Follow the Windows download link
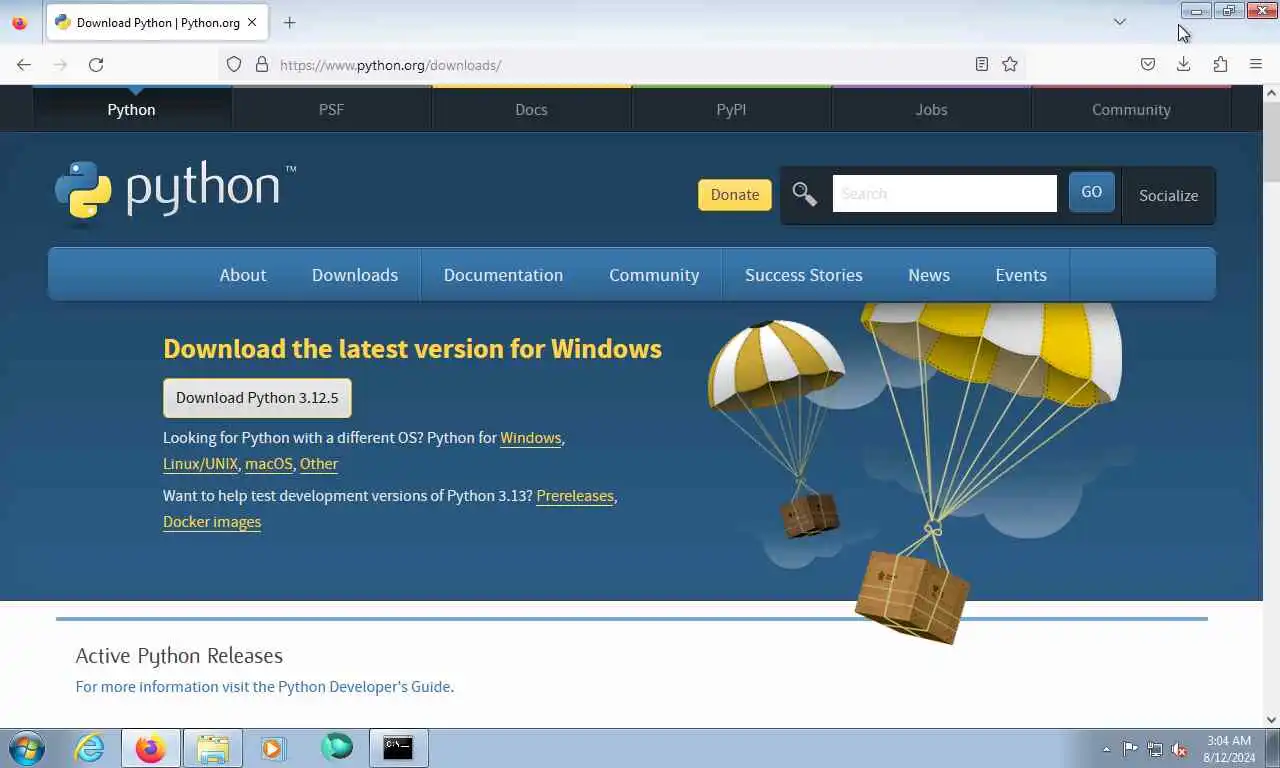The image size is (1280, 768). pos(530,438)
